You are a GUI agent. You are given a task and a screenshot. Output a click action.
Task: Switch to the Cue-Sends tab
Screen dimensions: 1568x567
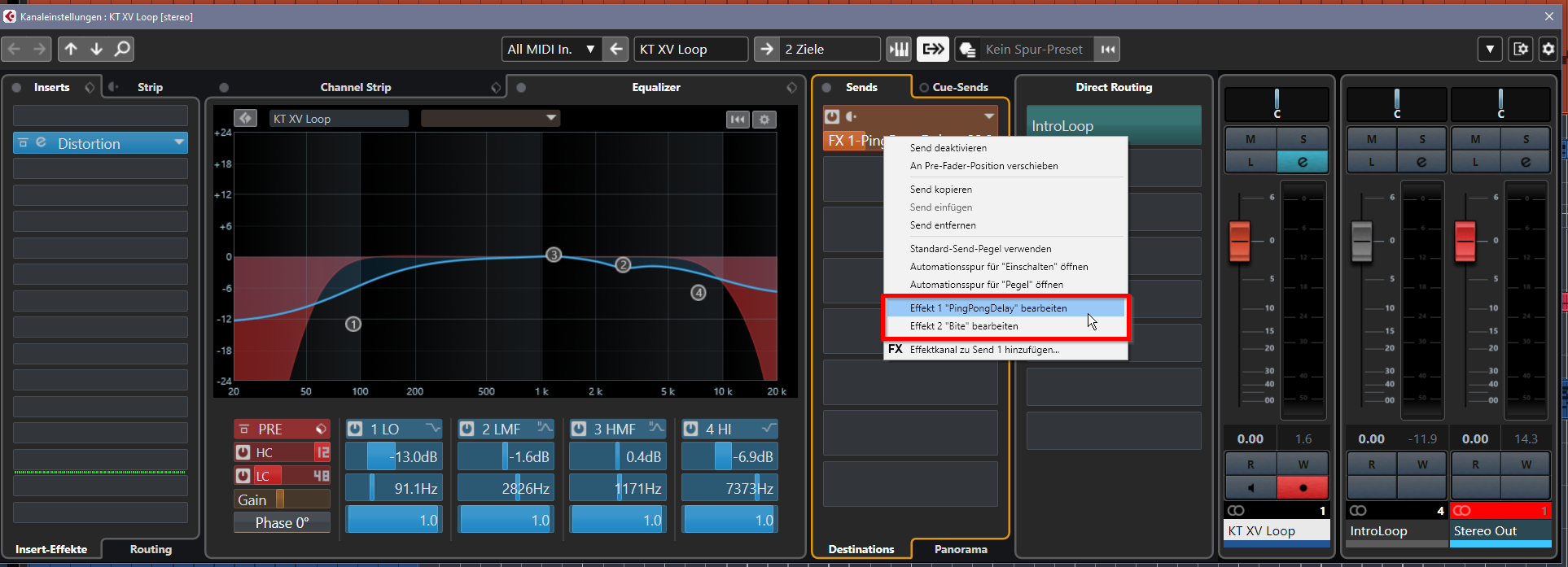(953, 87)
